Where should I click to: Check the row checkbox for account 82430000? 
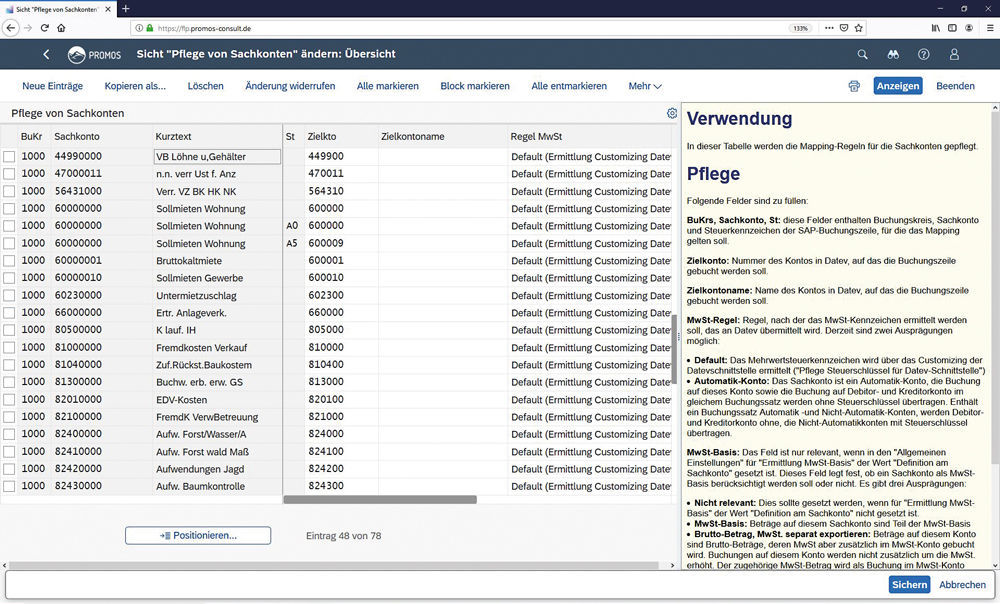9,486
